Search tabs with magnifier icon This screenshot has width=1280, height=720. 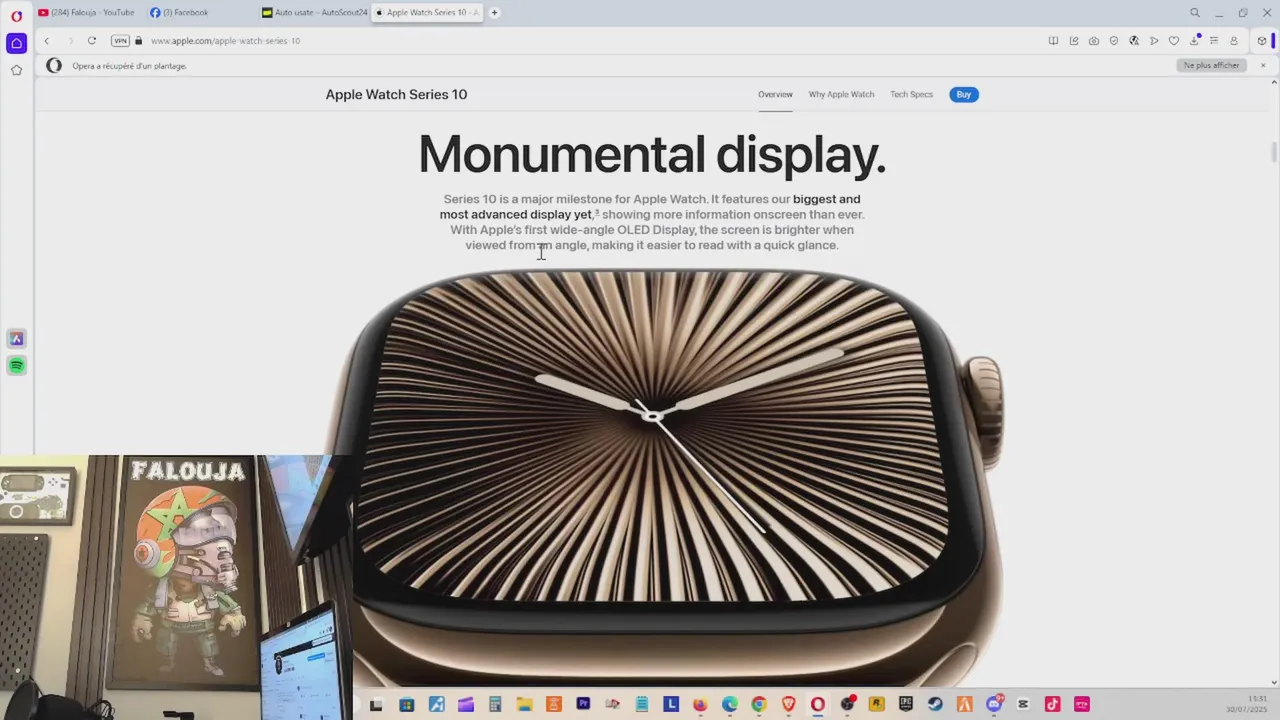[1195, 13]
